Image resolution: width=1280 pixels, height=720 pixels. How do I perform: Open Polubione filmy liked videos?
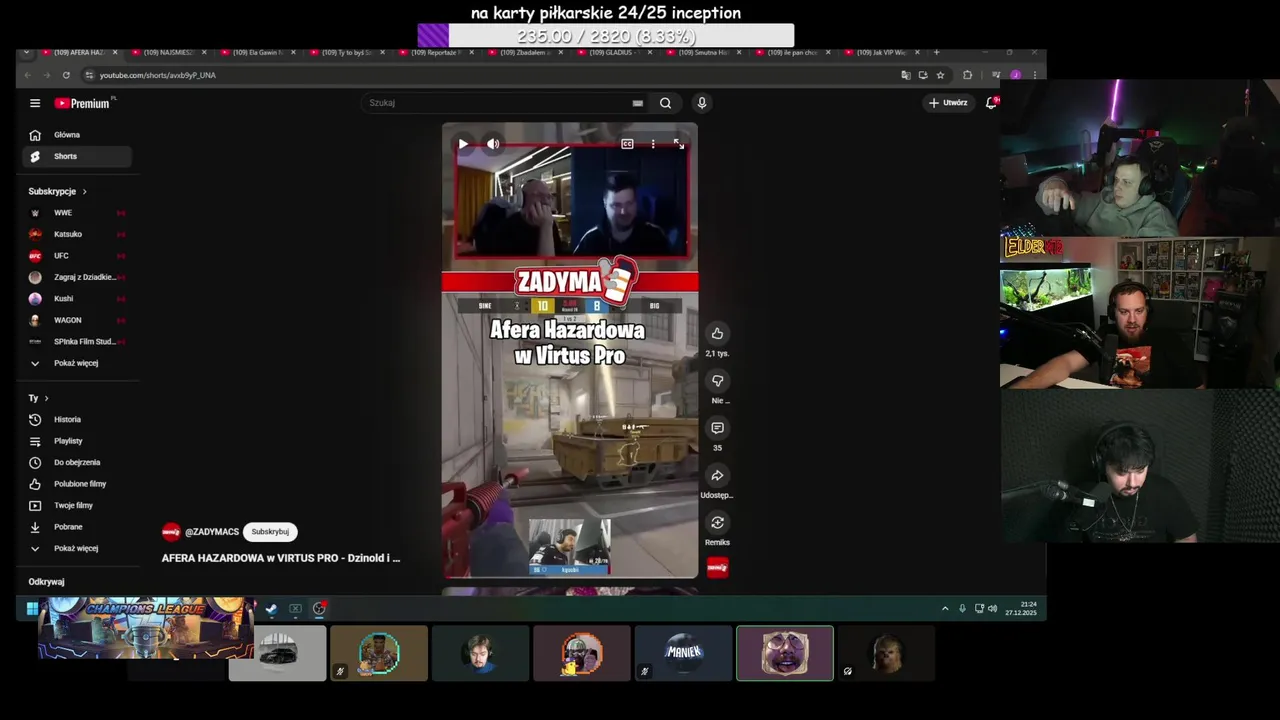coord(77,484)
